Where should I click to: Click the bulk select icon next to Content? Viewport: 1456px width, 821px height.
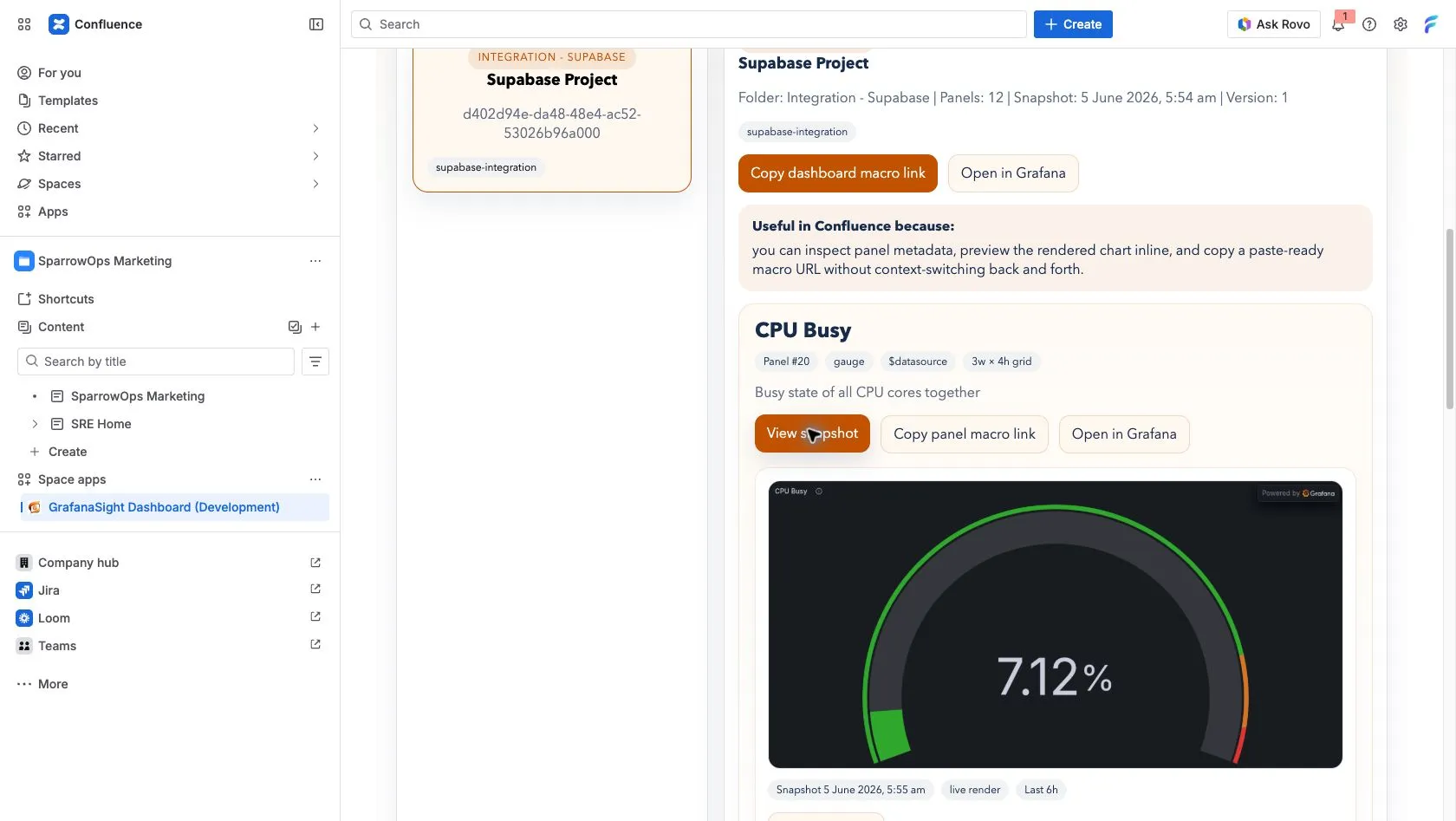(295, 327)
